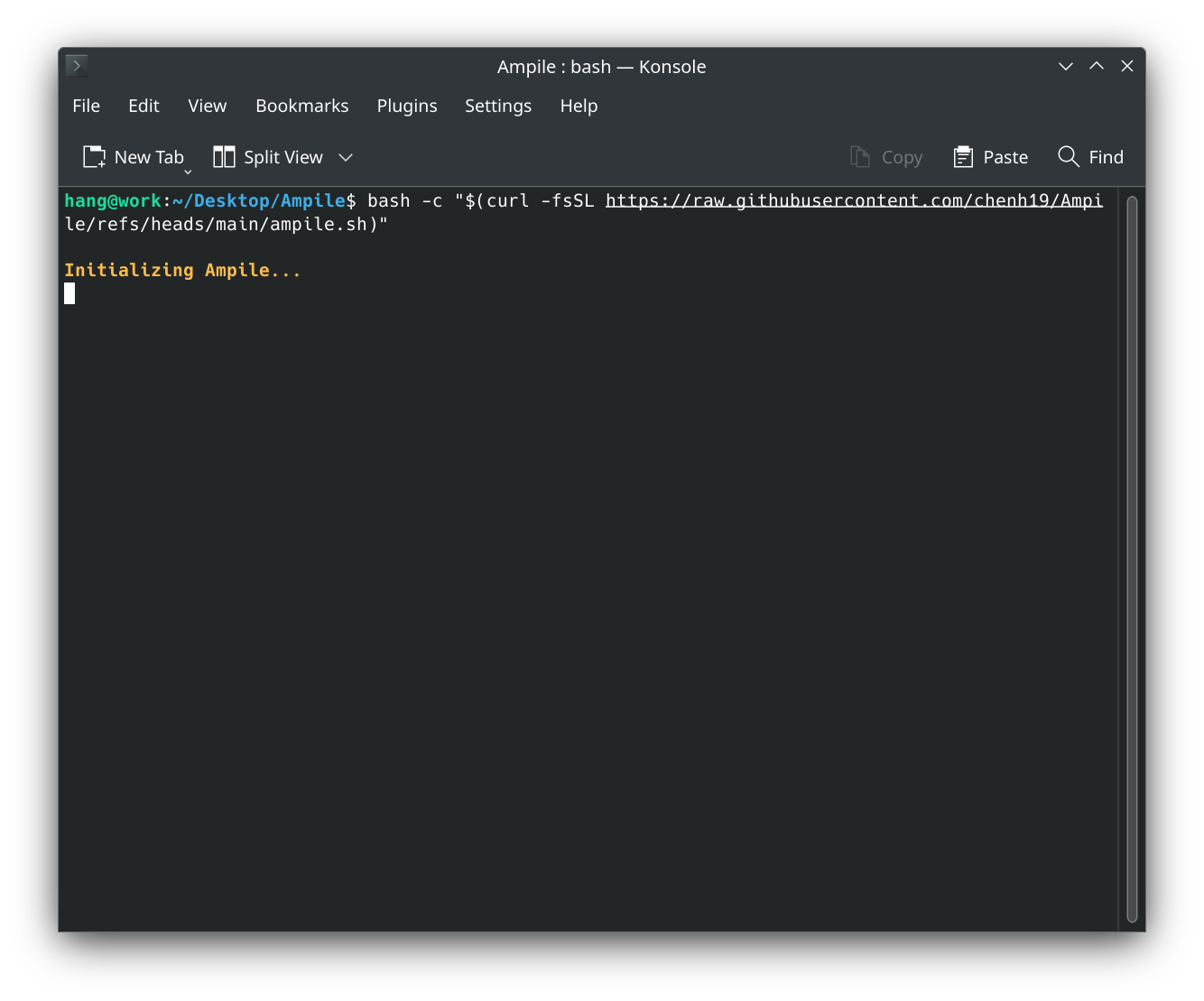Click the "Initializing Ampile..." output text
The height and width of the screenshot is (1001, 1204).
point(182,270)
